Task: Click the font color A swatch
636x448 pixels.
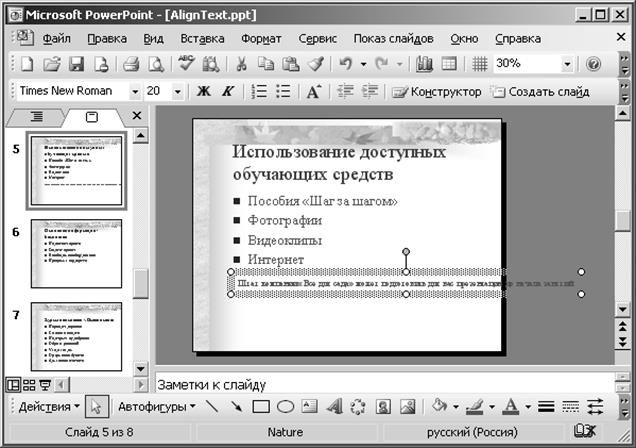Action: coord(512,407)
